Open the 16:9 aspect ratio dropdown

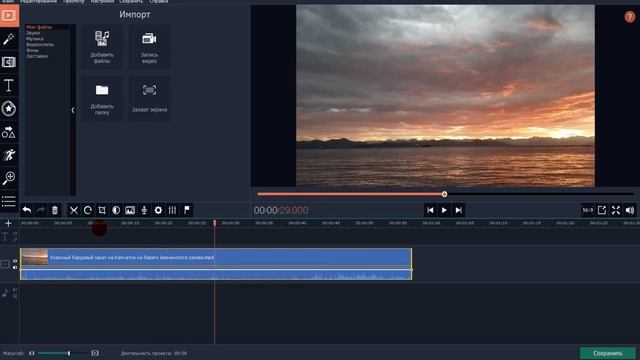click(587, 210)
